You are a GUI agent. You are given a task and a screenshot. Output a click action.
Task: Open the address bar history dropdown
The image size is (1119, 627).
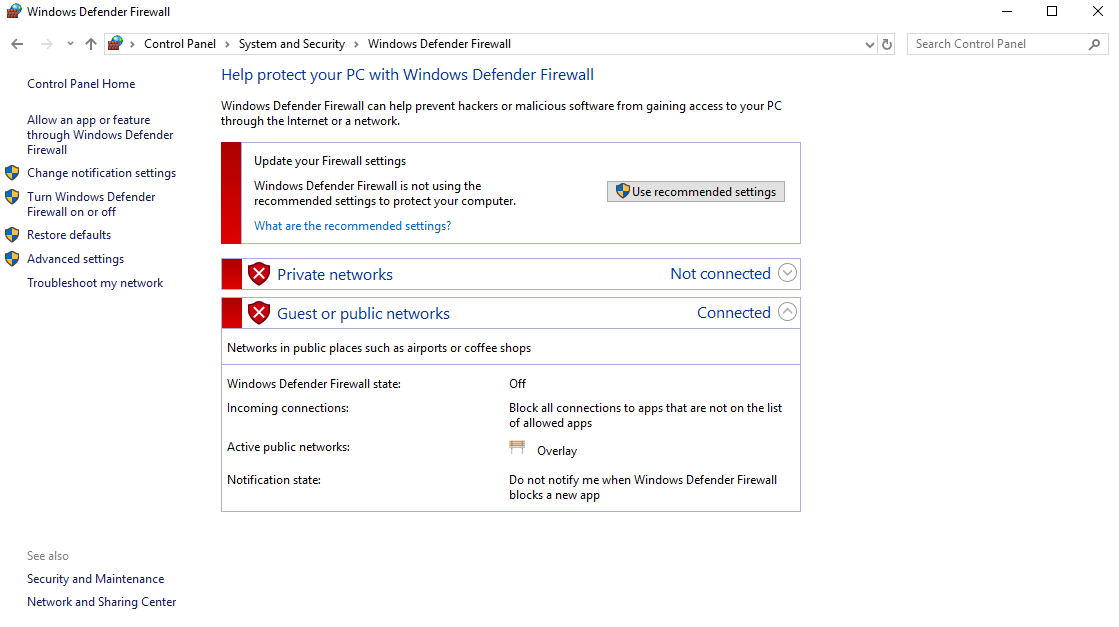click(x=869, y=44)
